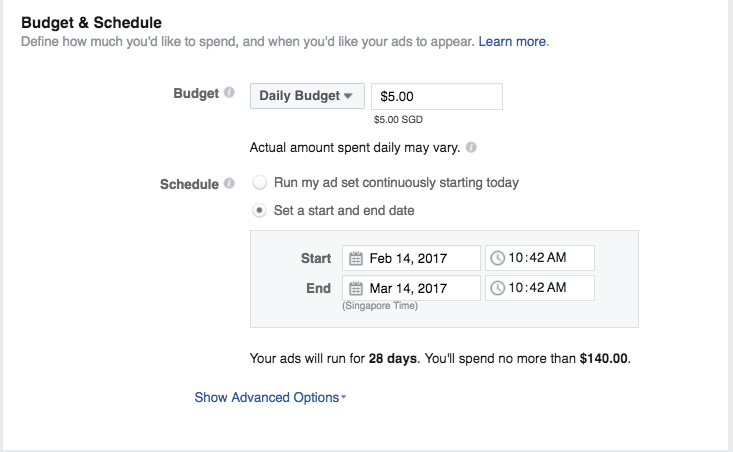Click info icon after 'may vary' text
733x452 pixels.
pyautogui.click(x=471, y=148)
